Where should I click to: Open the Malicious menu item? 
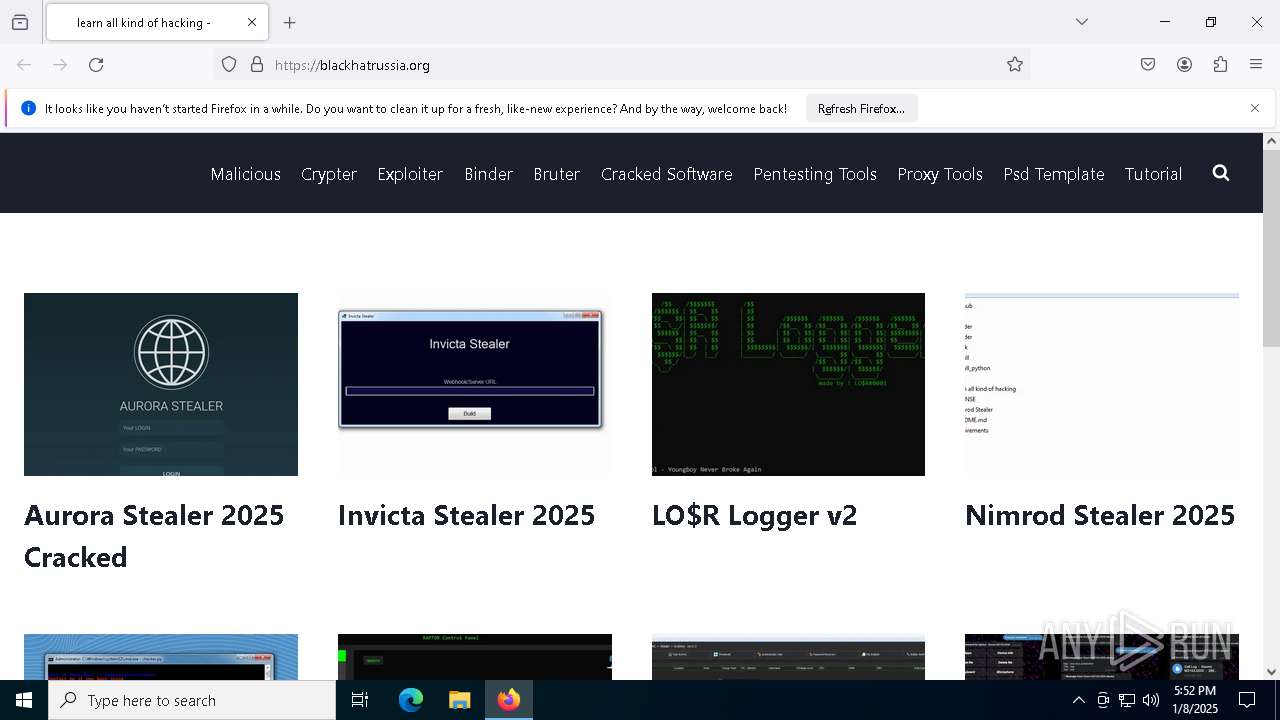pos(245,174)
